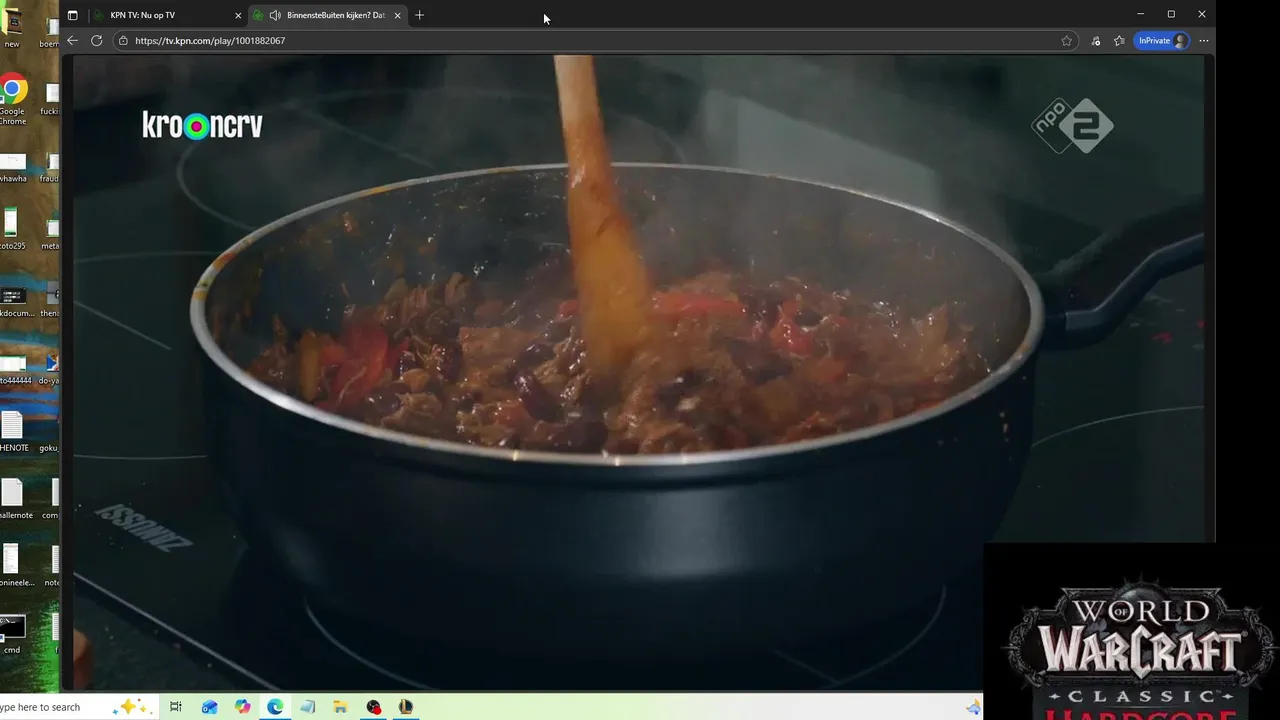The height and width of the screenshot is (720, 1280).
Task: Click the KPN TV video player
Action: coord(638,372)
